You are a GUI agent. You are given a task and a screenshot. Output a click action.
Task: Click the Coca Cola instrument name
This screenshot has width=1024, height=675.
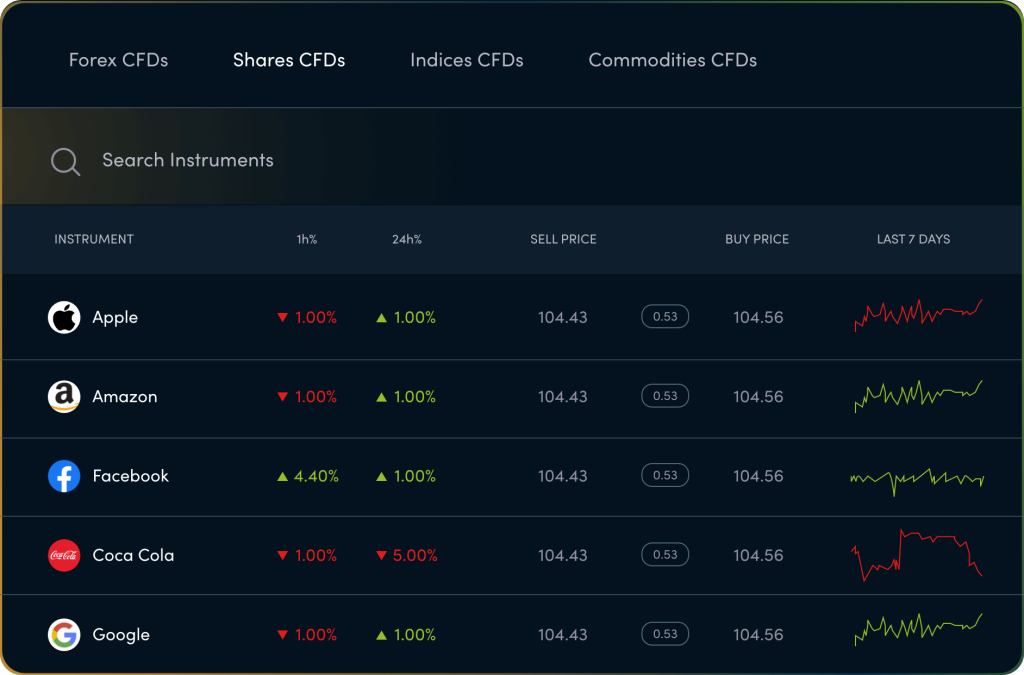point(133,556)
